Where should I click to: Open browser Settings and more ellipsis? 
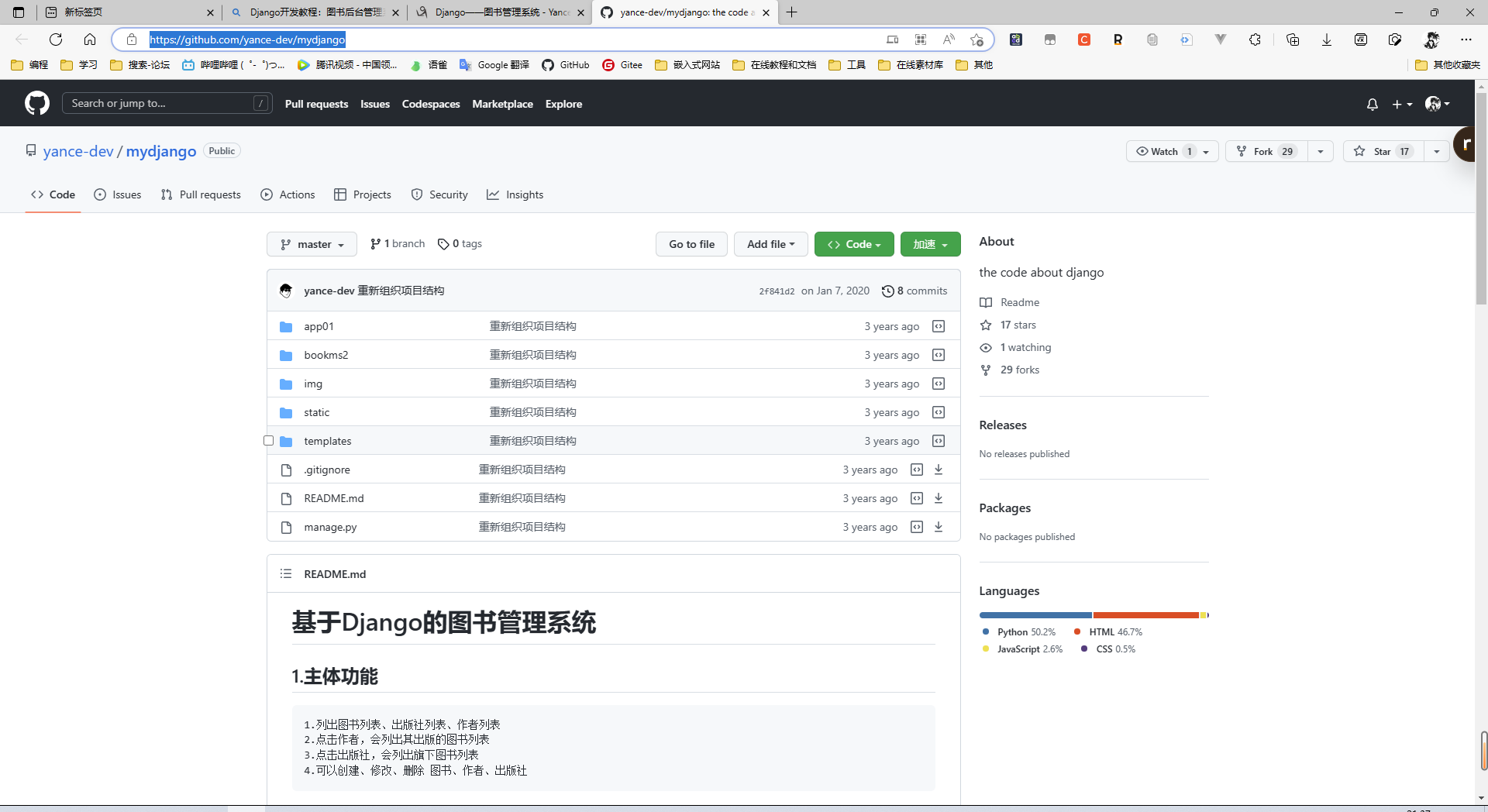1466,40
